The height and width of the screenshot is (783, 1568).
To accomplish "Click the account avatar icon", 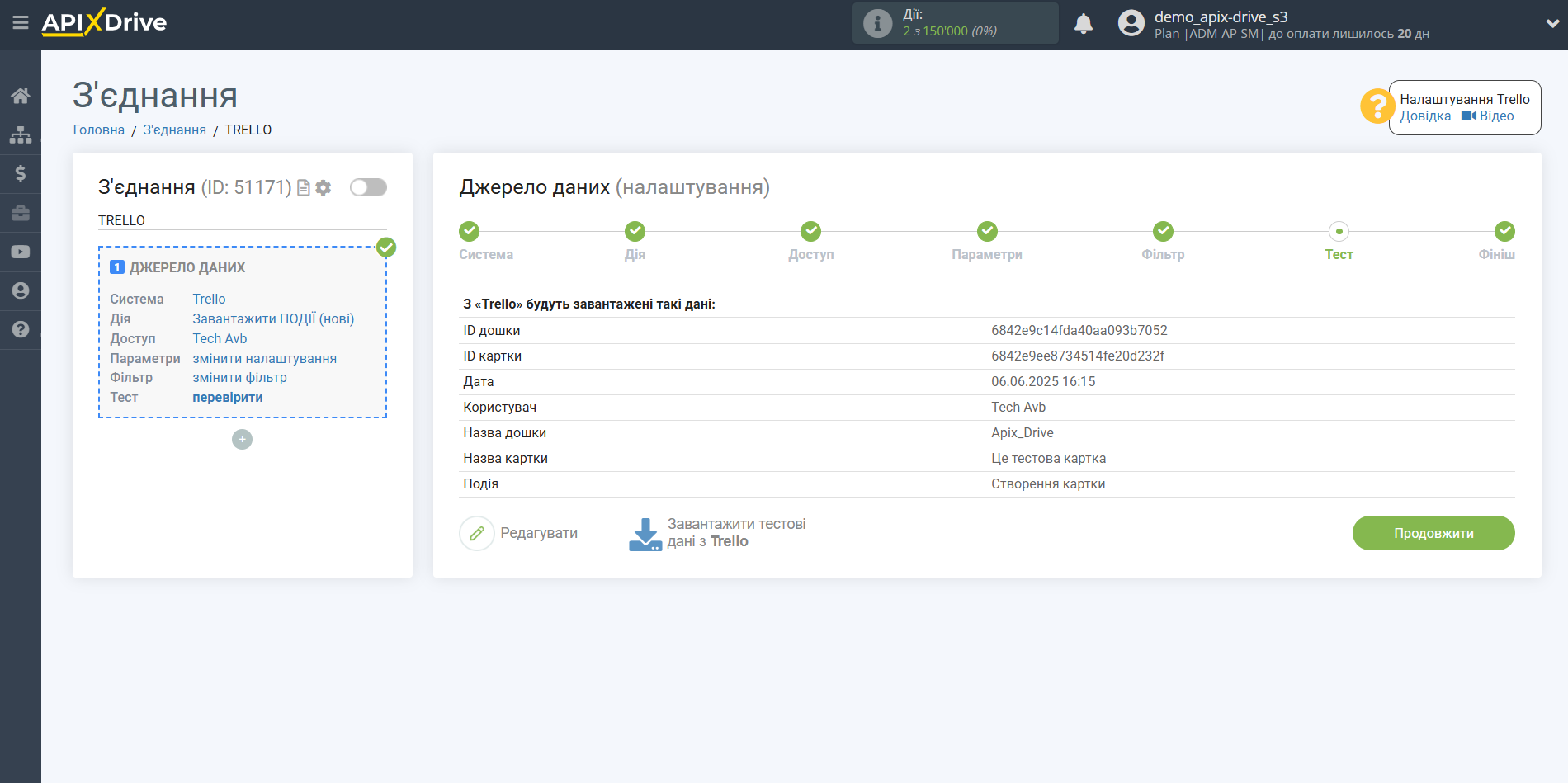I will (1131, 23).
